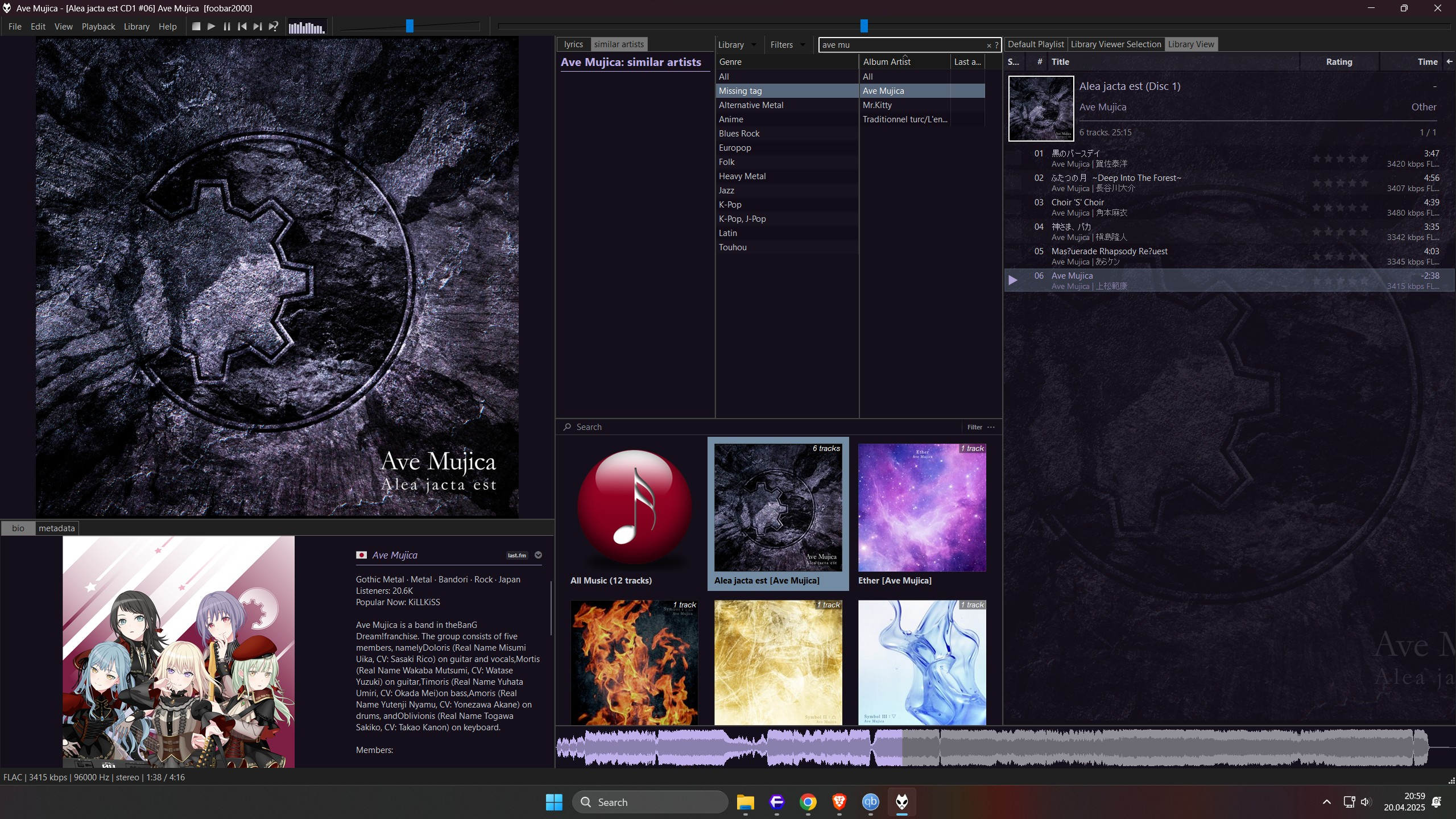Screen dimensions: 1456x819
Task: Click the now-playing arrow on track 06
Action: (1013, 280)
